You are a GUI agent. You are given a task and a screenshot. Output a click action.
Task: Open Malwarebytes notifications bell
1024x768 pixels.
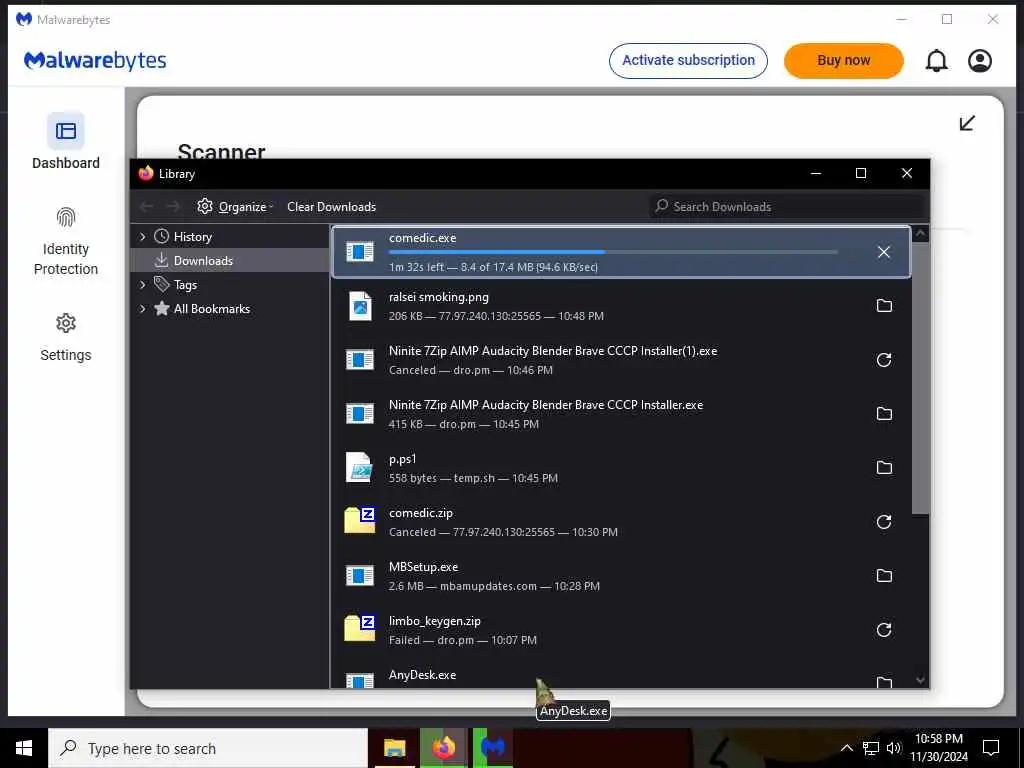coord(936,61)
